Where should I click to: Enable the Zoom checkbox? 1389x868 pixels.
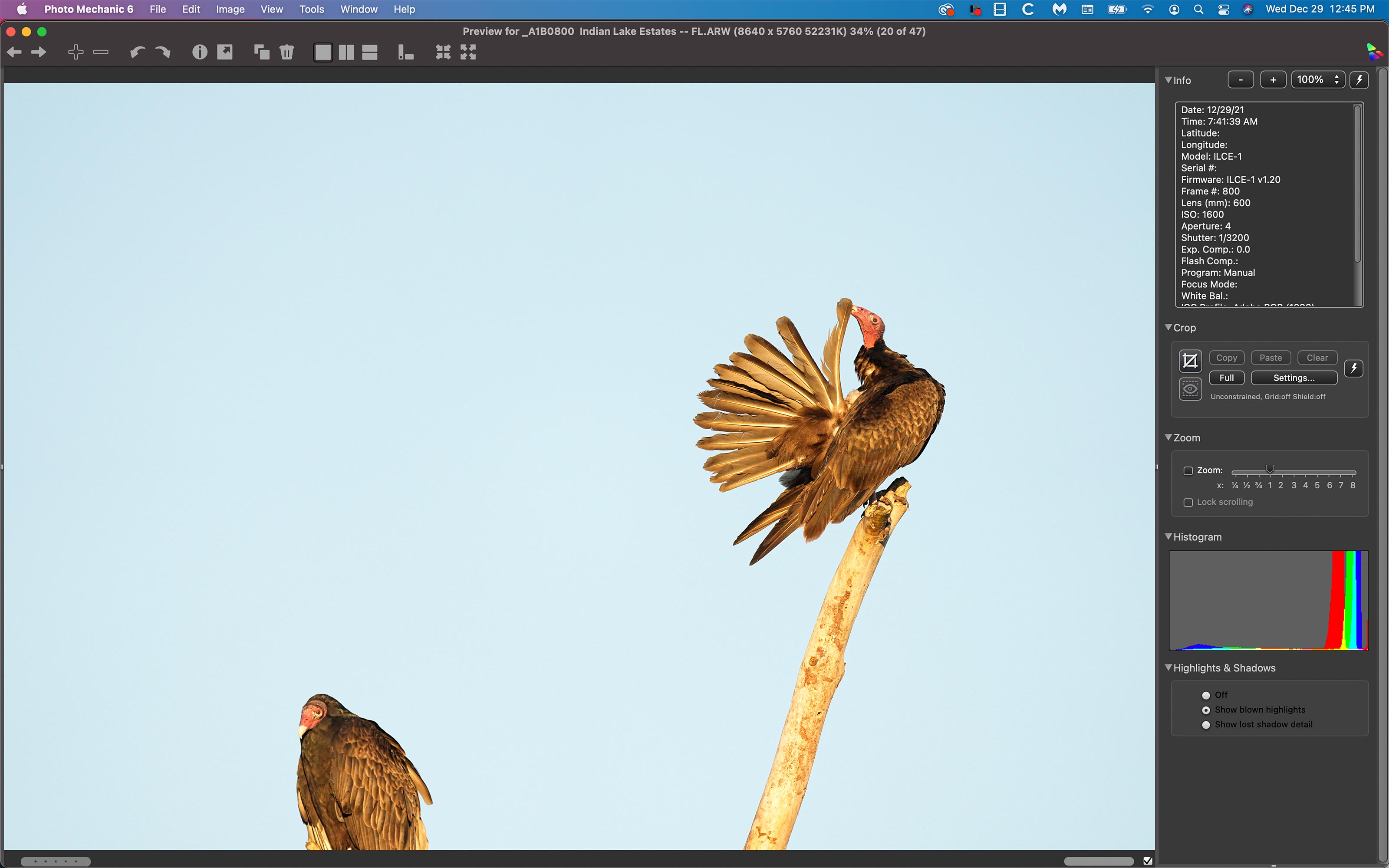click(x=1188, y=471)
